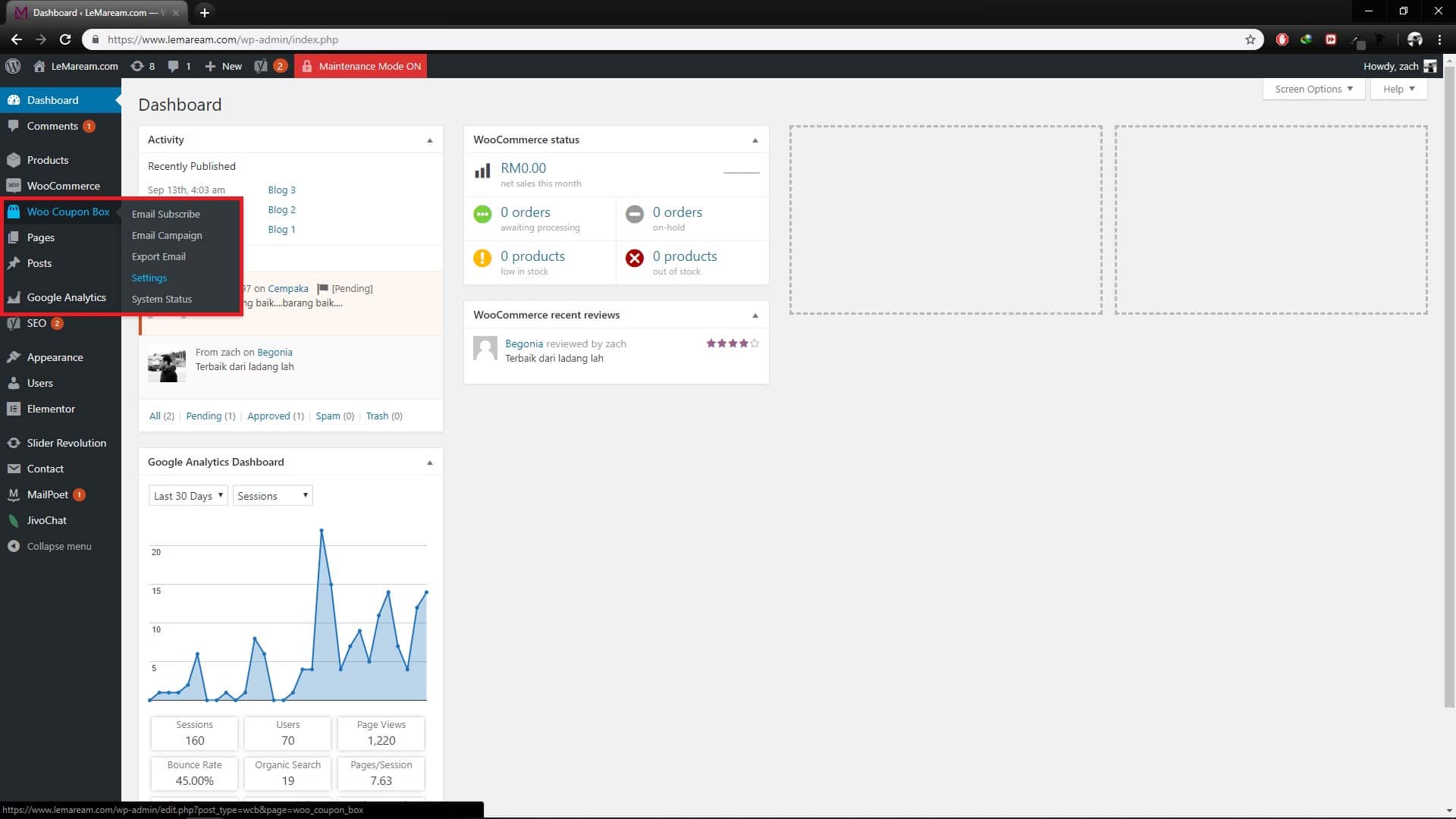Click RM0.00 net sales link
Image resolution: width=1456 pixels, height=819 pixels.
(x=523, y=168)
